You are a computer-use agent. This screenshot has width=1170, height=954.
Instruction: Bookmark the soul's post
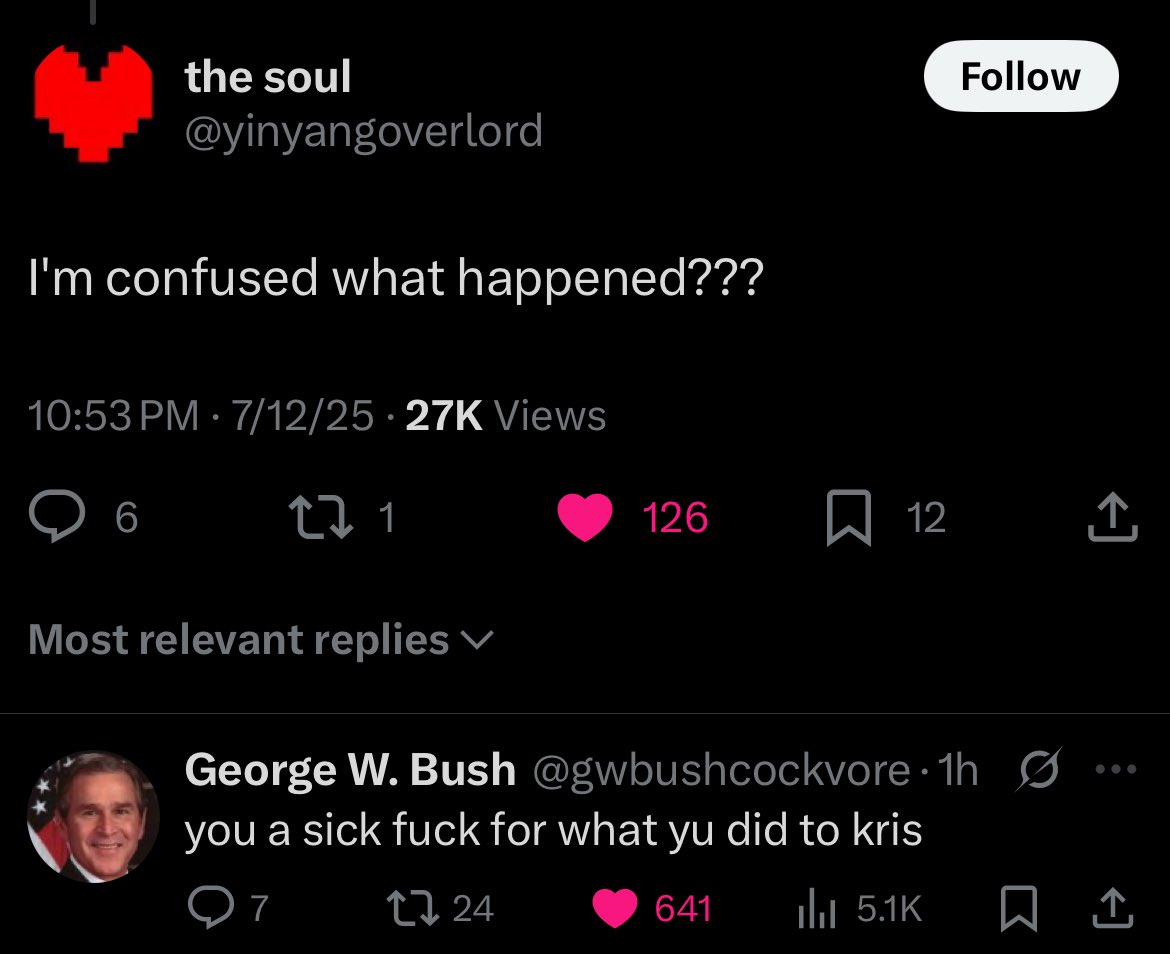(x=848, y=518)
